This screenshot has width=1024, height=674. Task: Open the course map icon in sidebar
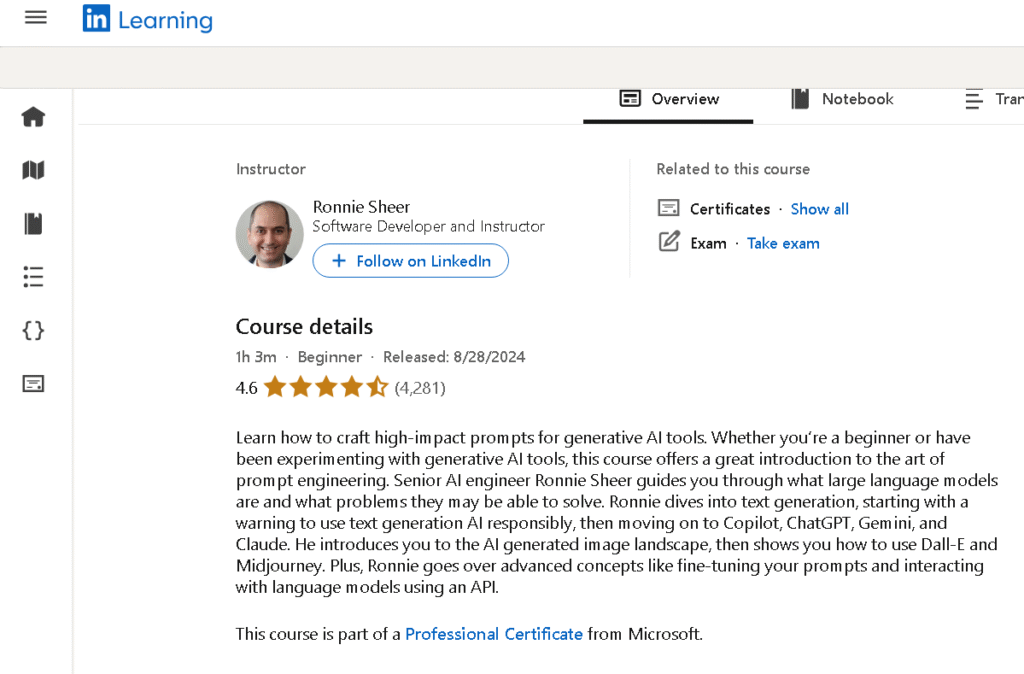coord(33,170)
